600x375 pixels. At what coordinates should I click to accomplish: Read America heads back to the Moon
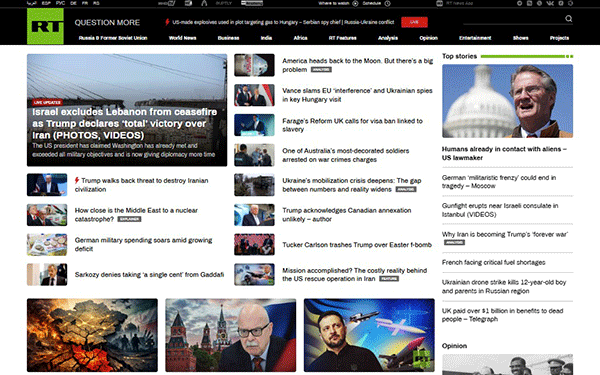tap(357, 65)
